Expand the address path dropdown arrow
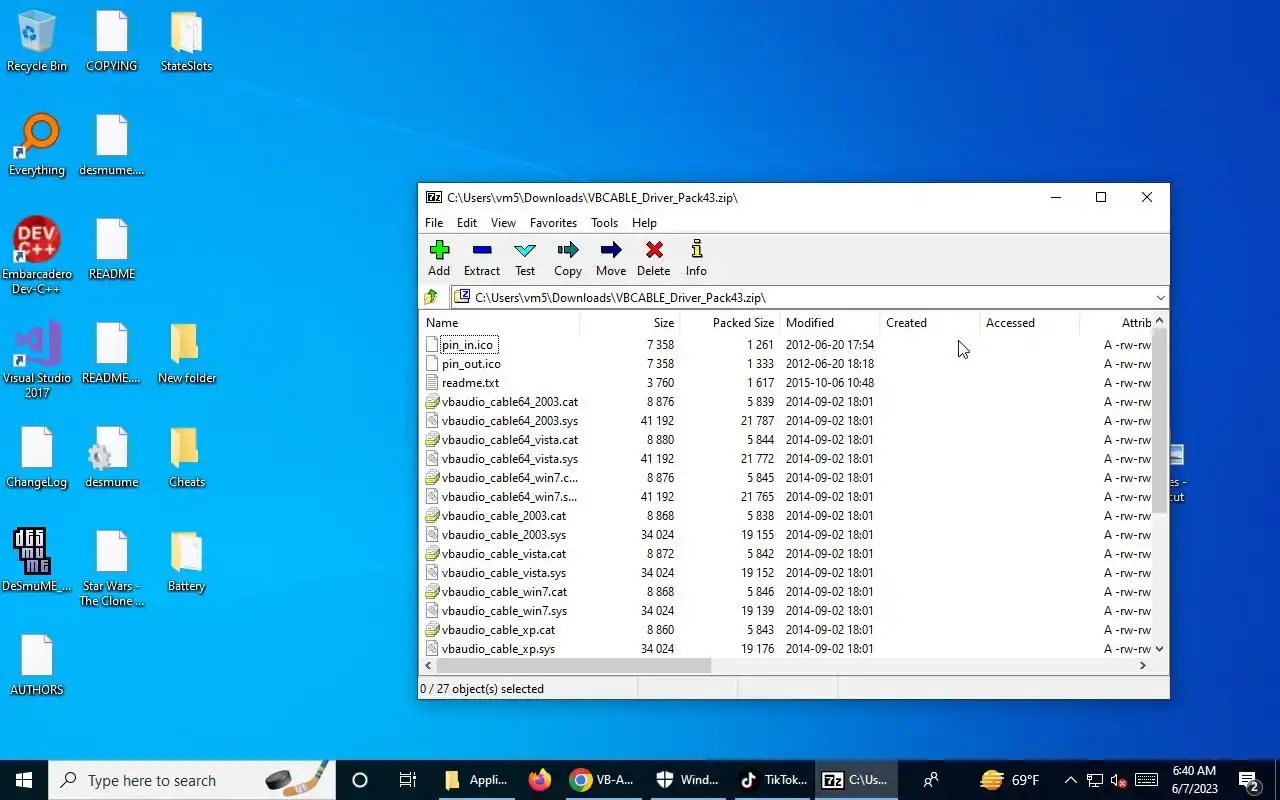This screenshot has width=1280, height=800. [x=1160, y=298]
